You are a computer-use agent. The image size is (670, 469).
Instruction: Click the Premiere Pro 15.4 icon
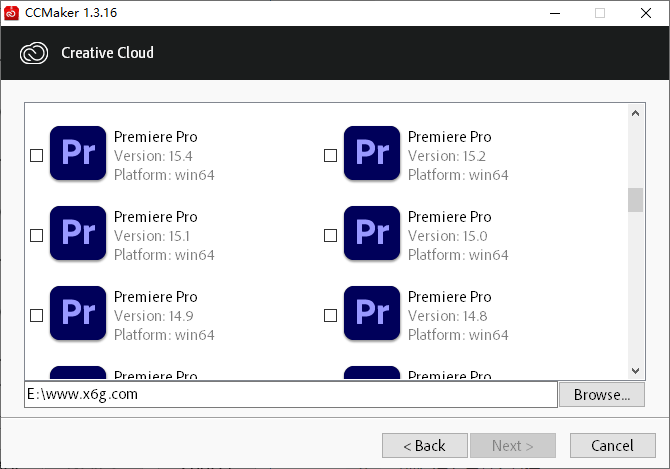pos(77,154)
